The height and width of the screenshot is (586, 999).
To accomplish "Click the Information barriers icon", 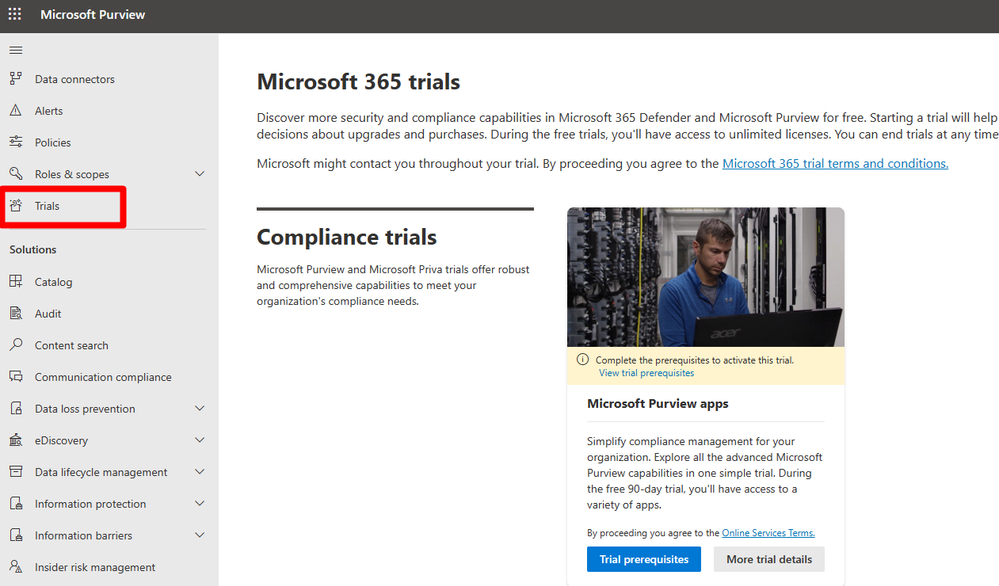I will tap(16, 535).
